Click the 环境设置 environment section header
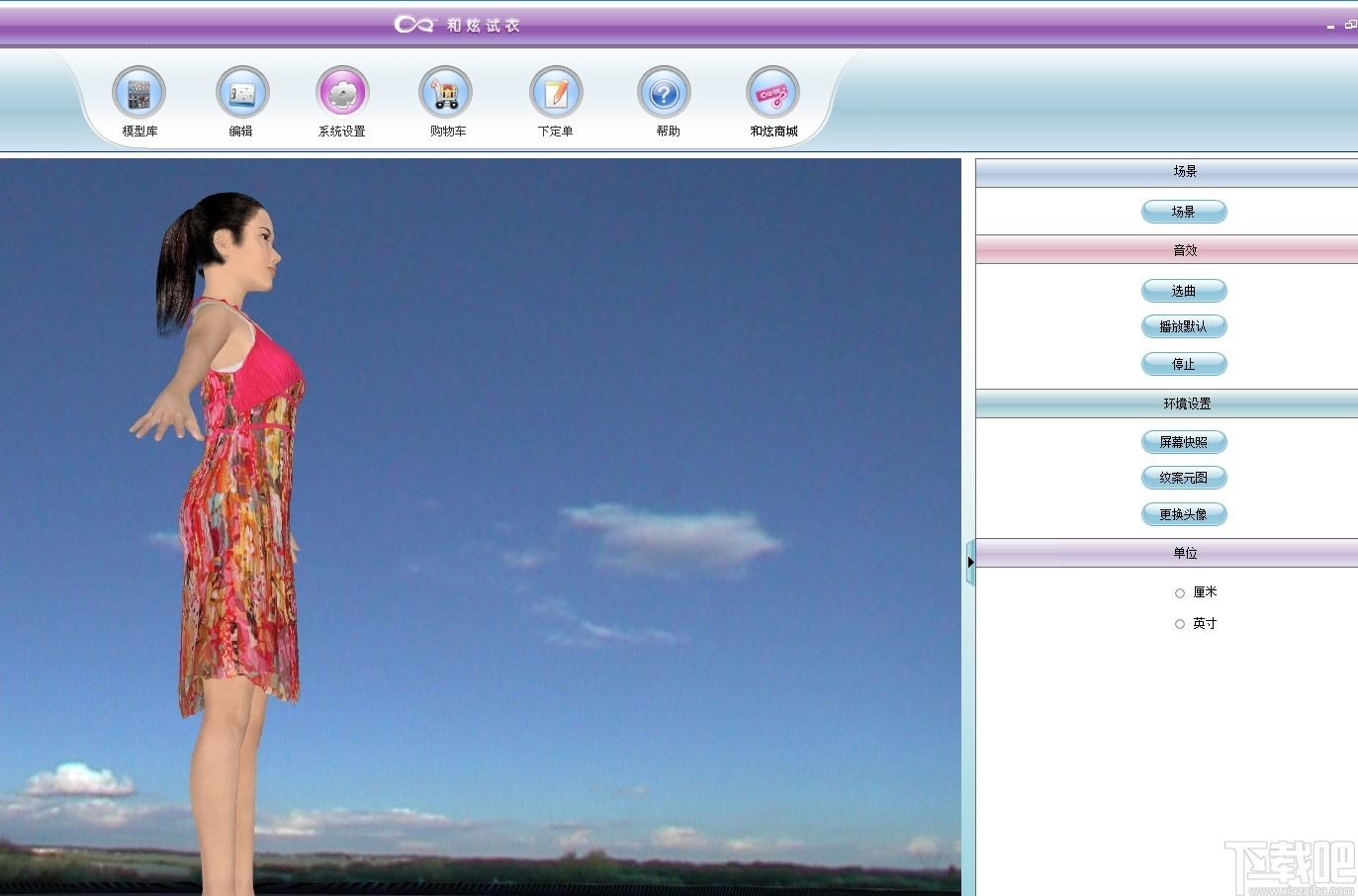Viewport: 1358px width, 896px height. click(1167, 403)
